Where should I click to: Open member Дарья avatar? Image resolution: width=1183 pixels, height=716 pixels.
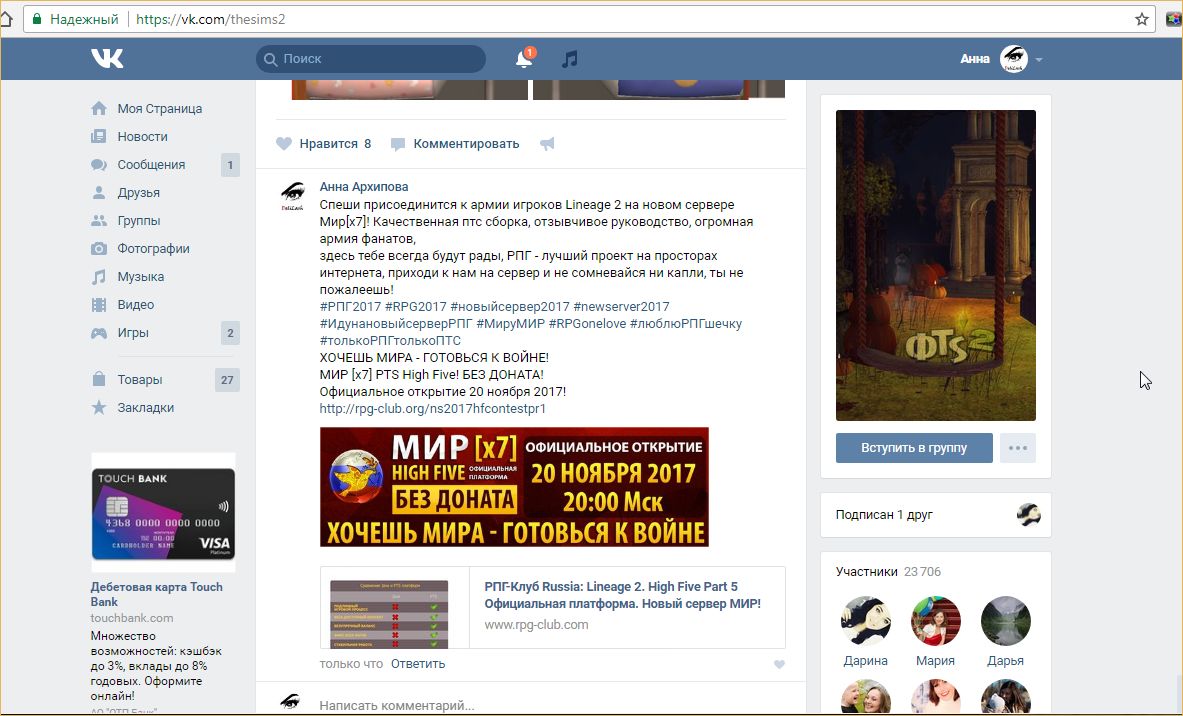click(1006, 621)
